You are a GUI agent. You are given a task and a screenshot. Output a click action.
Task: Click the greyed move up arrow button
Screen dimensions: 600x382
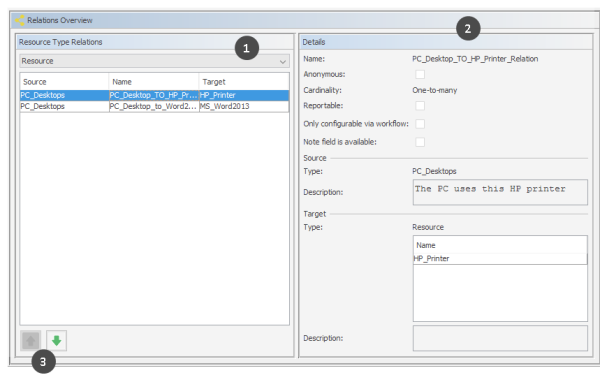tap(31, 340)
